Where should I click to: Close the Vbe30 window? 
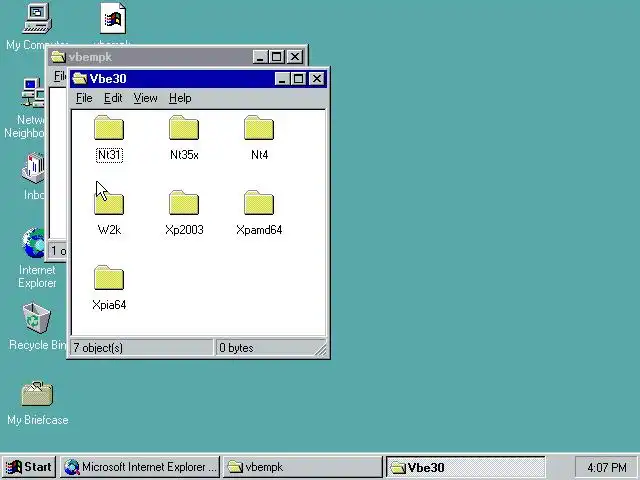click(317, 78)
